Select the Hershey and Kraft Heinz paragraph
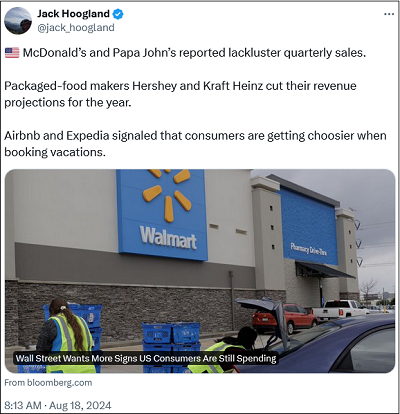Image resolution: width=400 pixels, height=414 pixels. coord(180,94)
